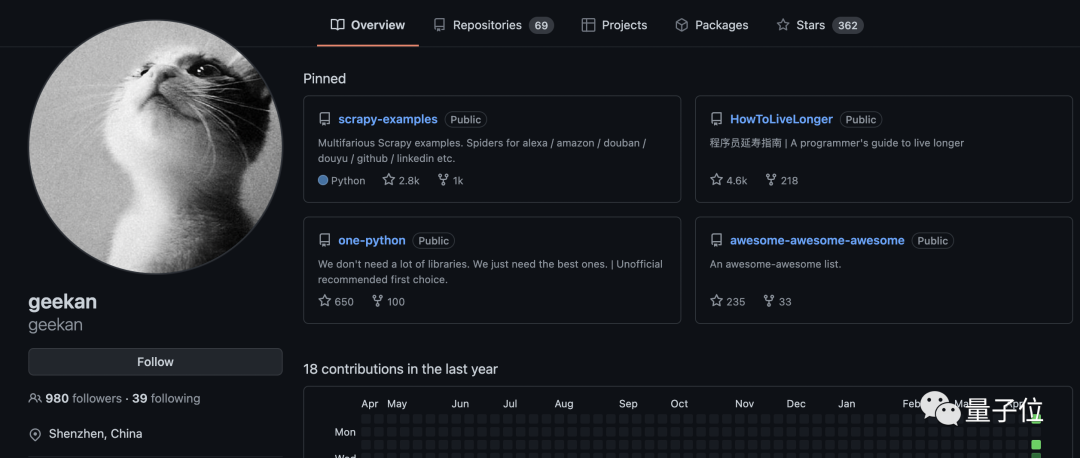
Task: View the 980 followers list
Action: [x=83, y=398]
